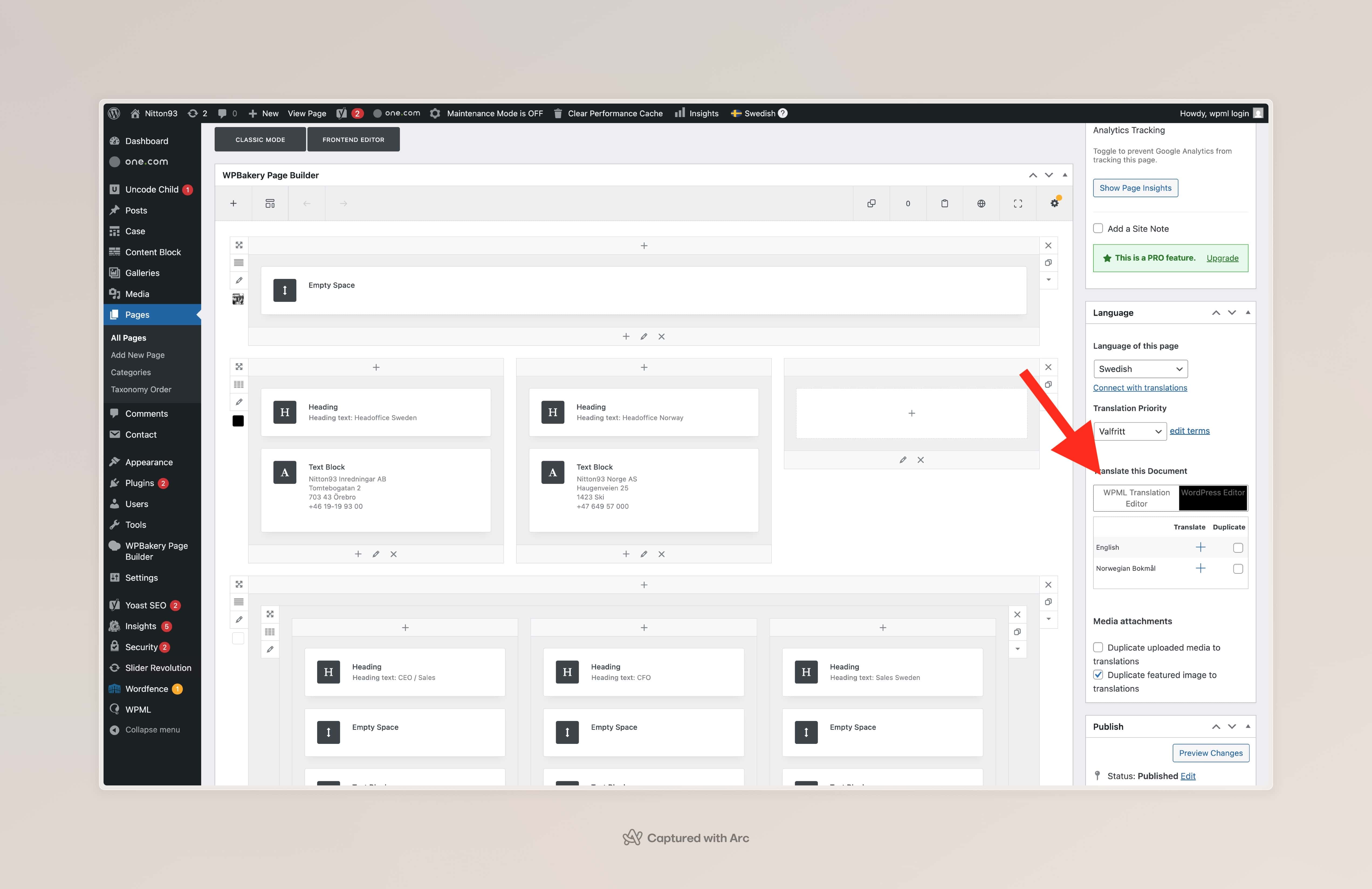Switch to WordPress Editor option
1372x889 pixels.
(x=1213, y=498)
